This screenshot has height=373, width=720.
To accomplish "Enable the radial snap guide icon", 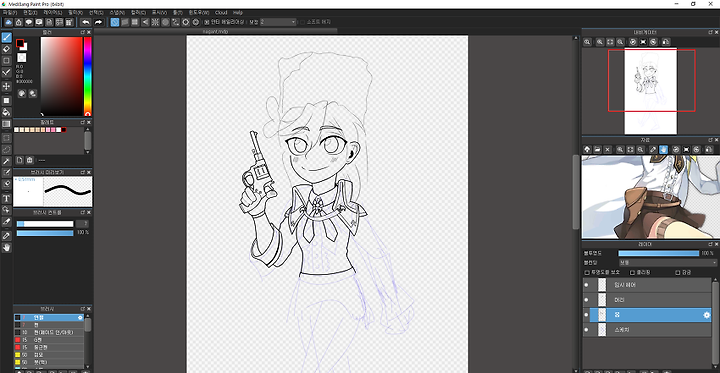I will coord(155,22).
